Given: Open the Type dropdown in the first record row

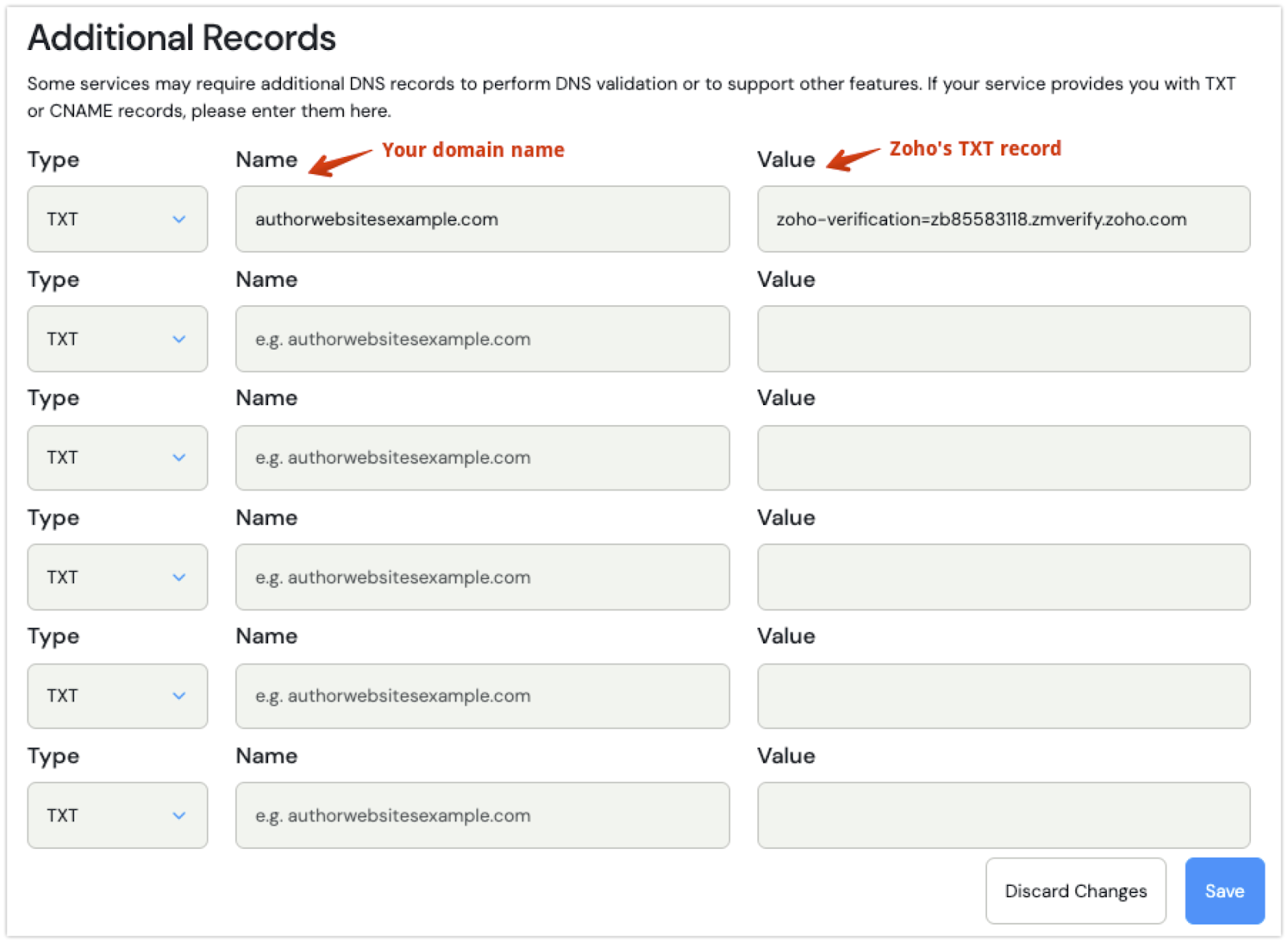Looking at the screenshot, I should click(118, 219).
